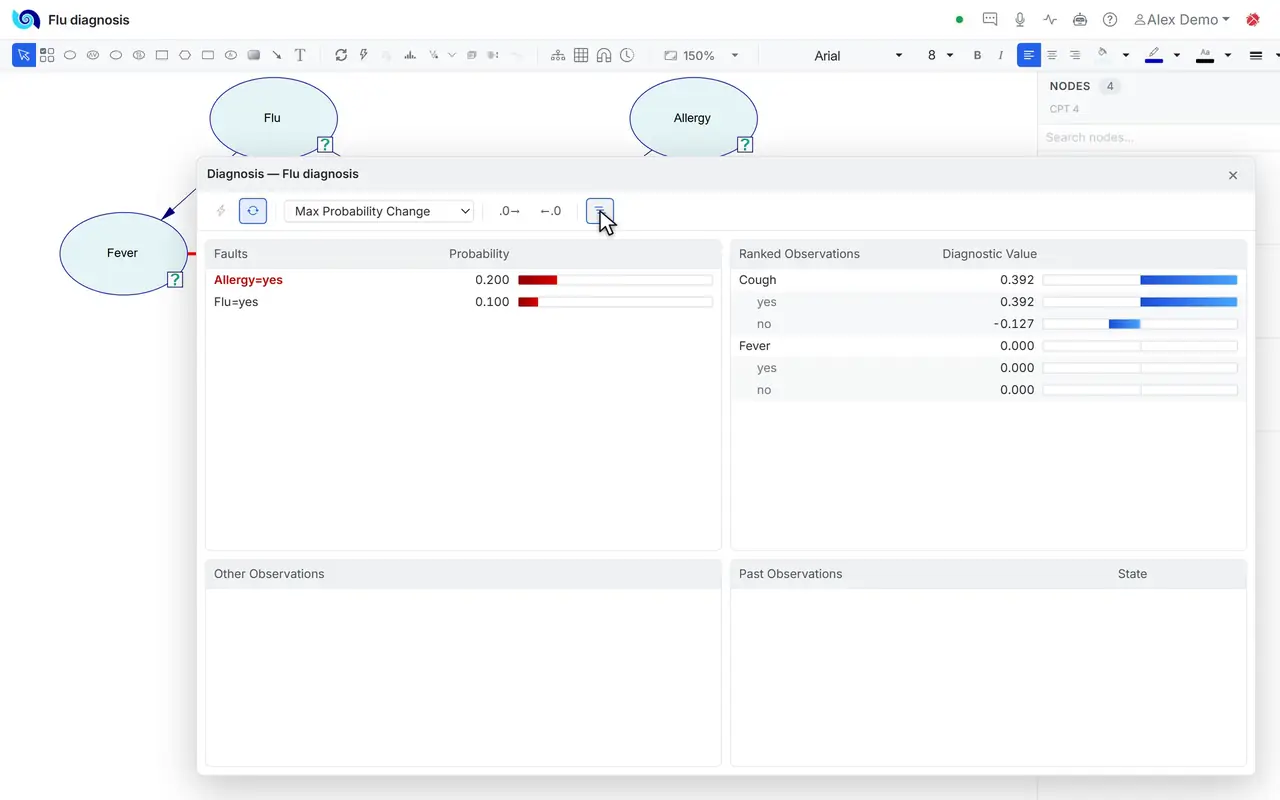Open the Max Probability Change dropdown

pos(379,211)
